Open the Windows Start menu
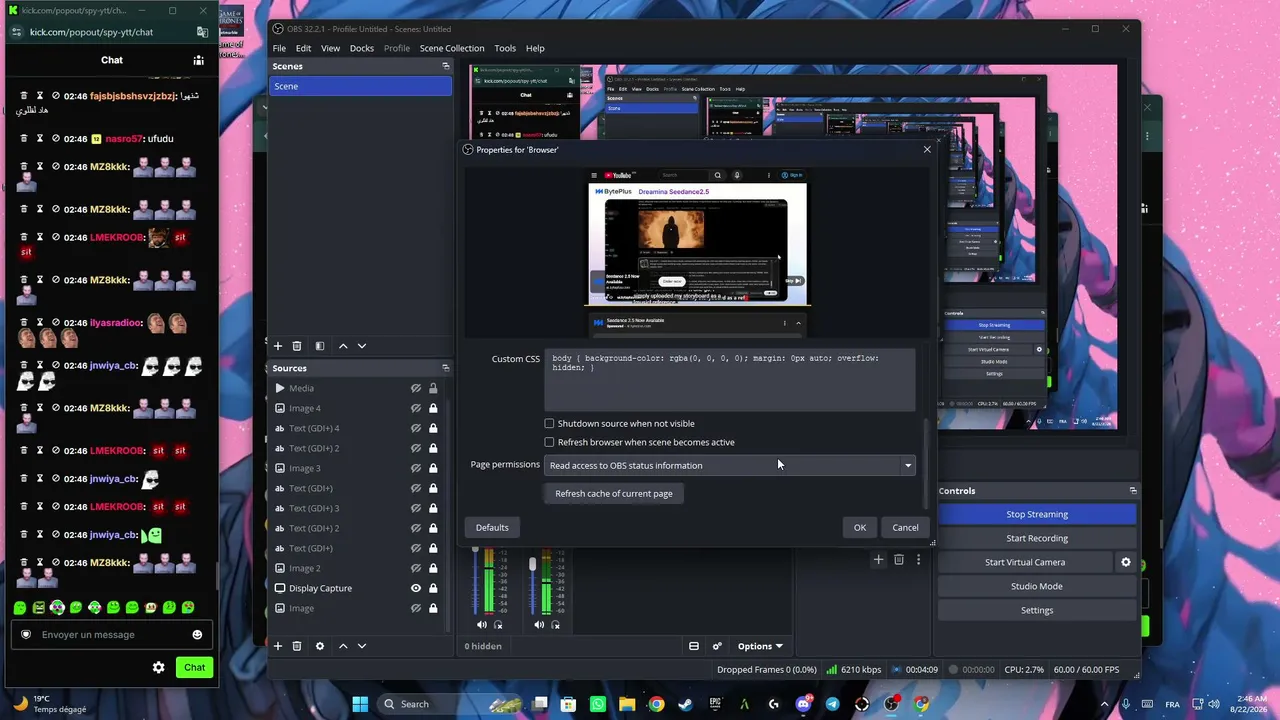Image resolution: width=1280 pixels, height=720 pixels. [360, 704]
